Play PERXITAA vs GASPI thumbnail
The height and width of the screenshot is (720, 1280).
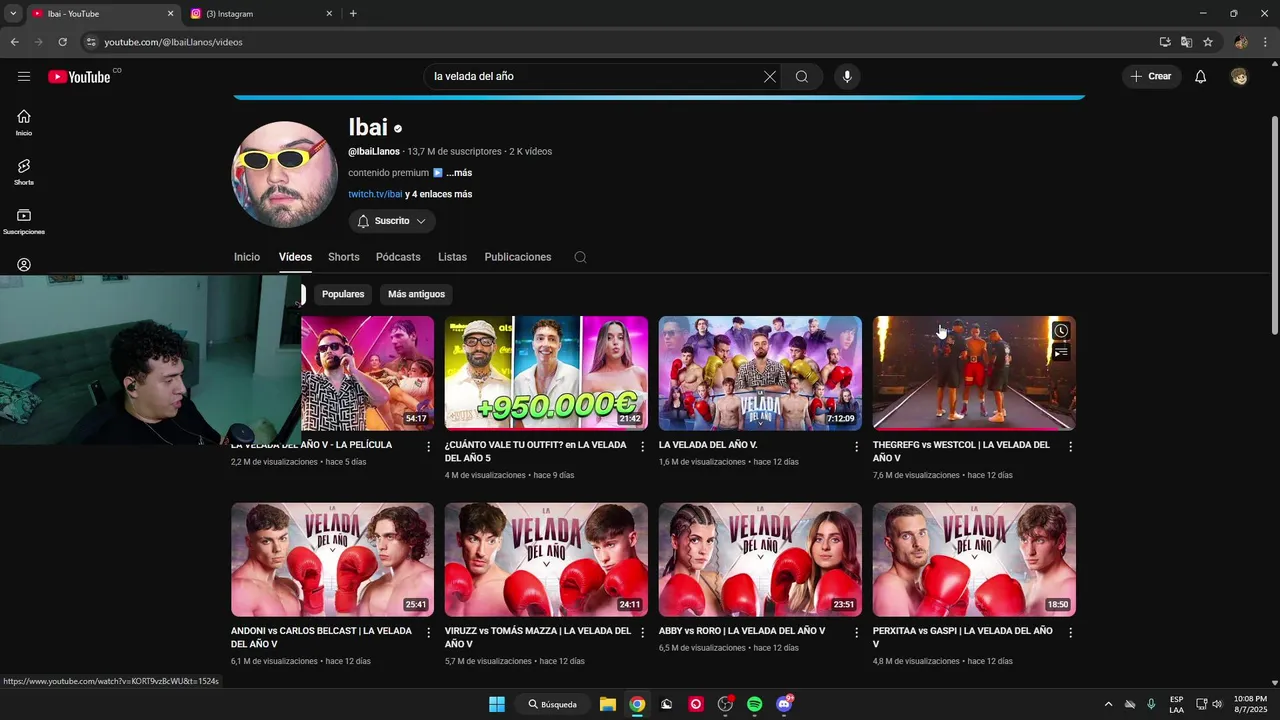[974, 559]
